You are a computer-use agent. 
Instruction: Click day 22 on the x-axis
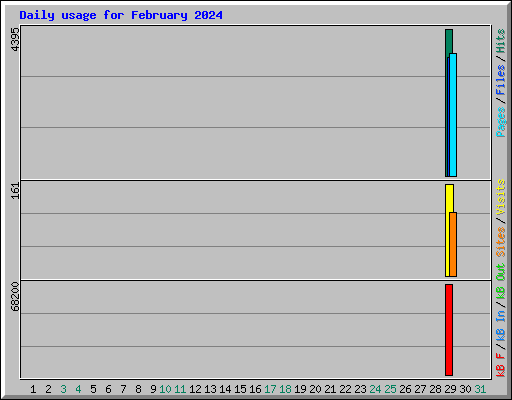[345, 389]
